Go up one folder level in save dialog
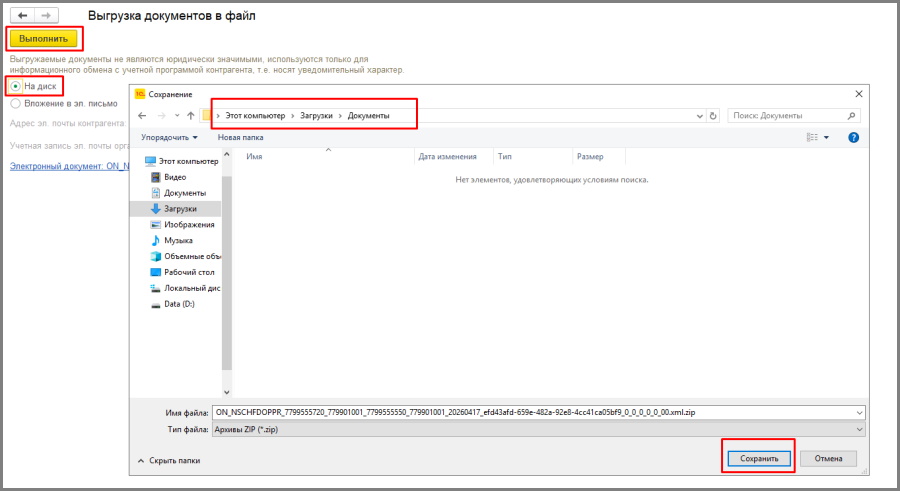900x491 pixels. 190,116
